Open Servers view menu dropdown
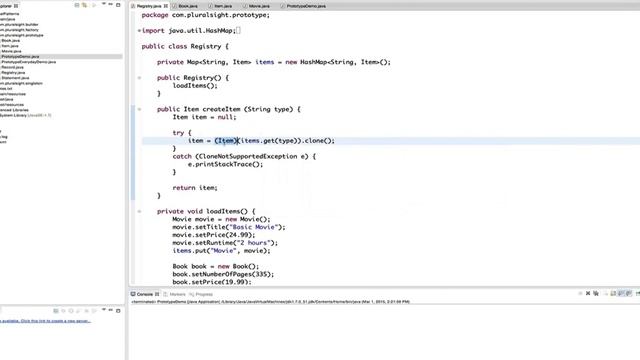Screen dimensions: 640x360 103,310
